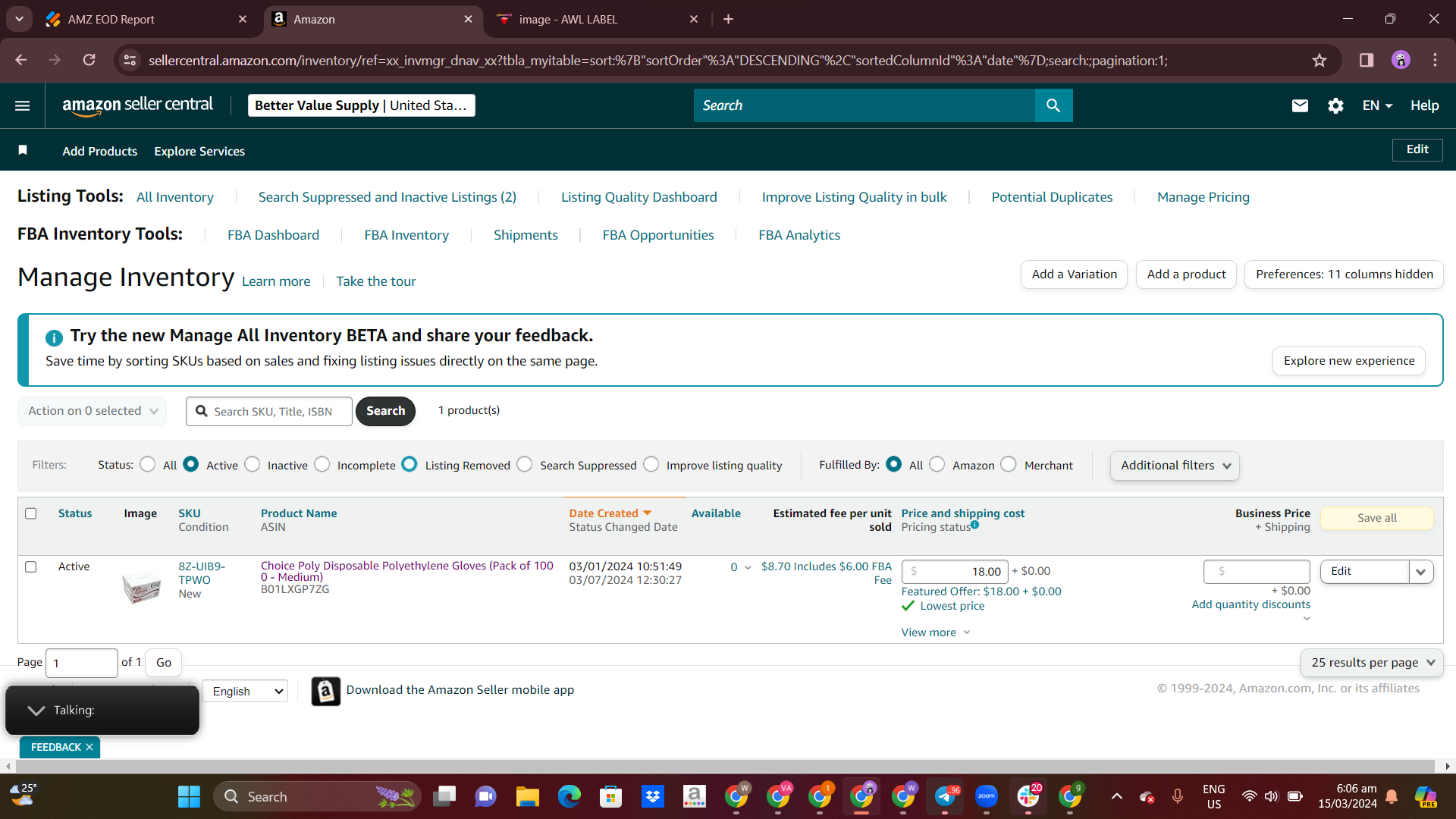The width and height of the screenshot is (1456, 819).
Task: Click the search magnifier button in header
Action: pyautogui.click(x=1053, y=105)
